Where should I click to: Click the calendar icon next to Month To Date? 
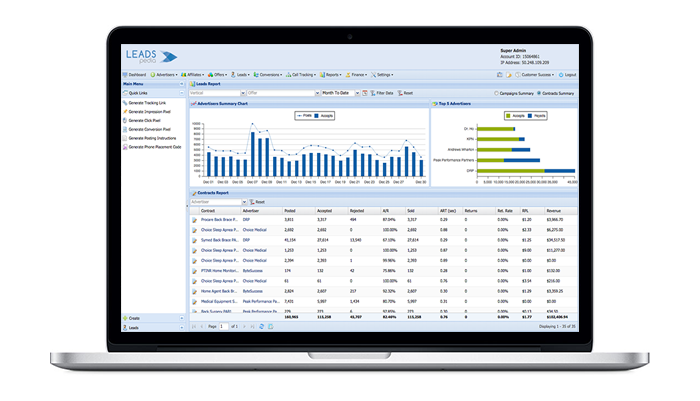click(x=365, y=93)
